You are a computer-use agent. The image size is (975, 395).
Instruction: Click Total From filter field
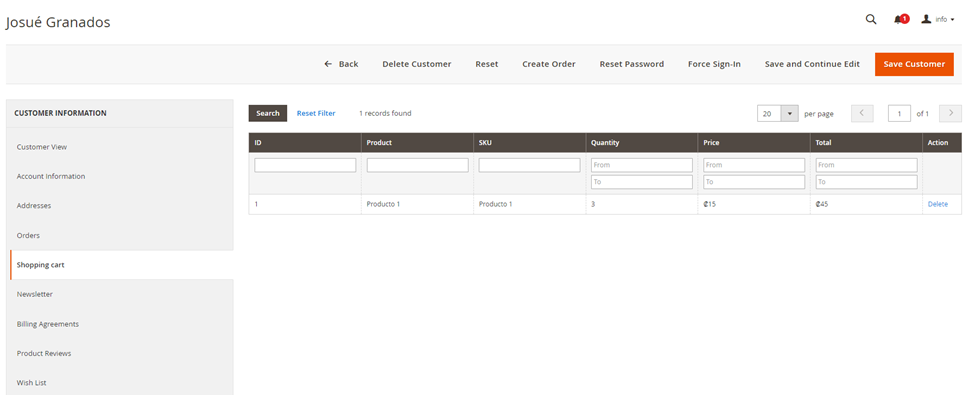(x=867, y=165)
